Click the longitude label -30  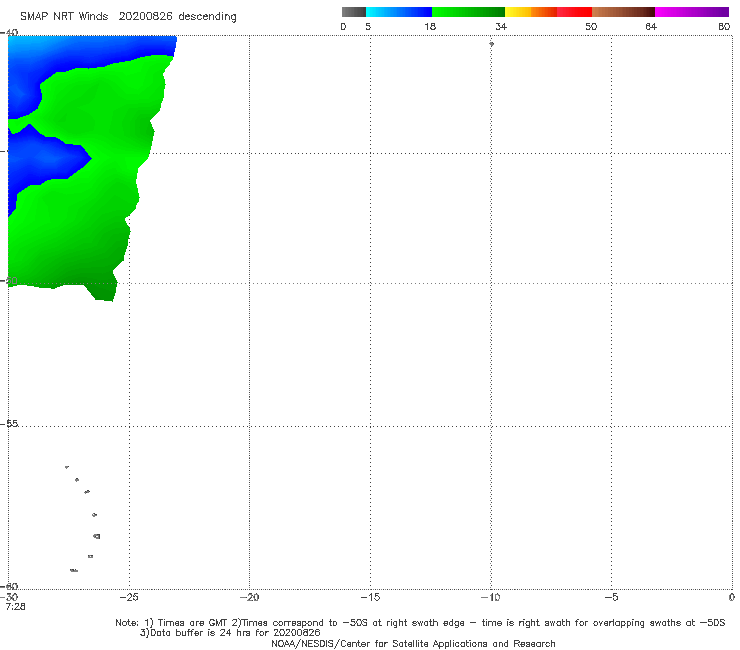point(9,598)
